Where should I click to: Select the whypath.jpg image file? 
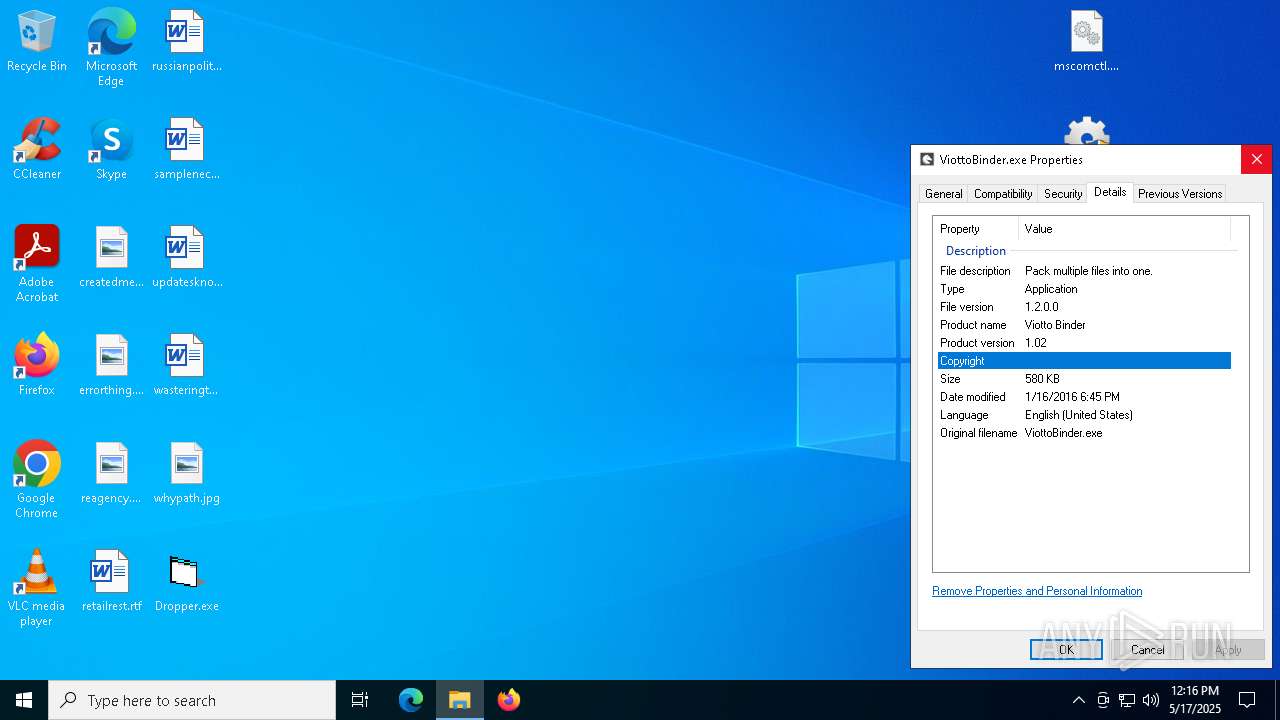186,474
